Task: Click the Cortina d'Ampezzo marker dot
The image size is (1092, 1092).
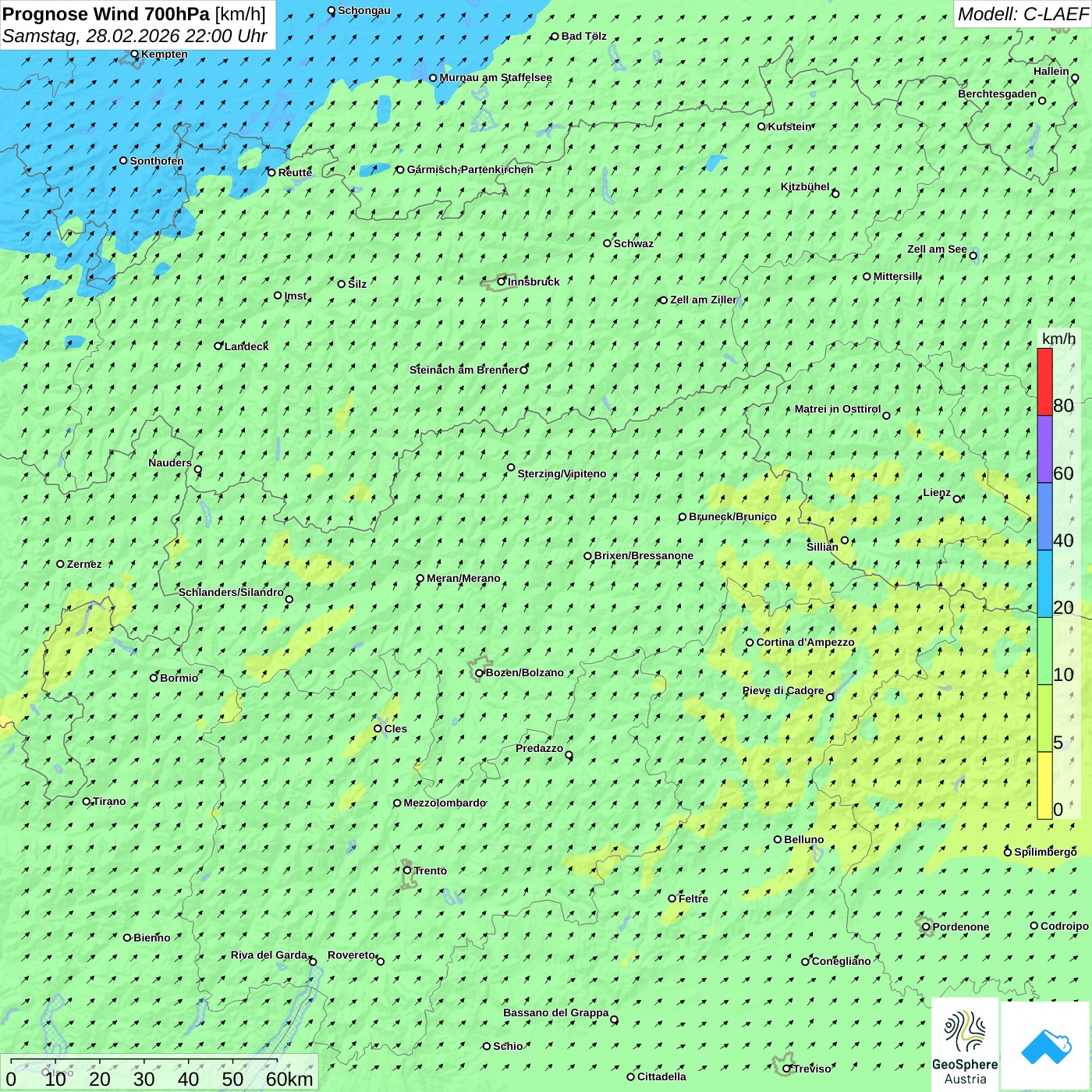Action: [x=750, y=643]
